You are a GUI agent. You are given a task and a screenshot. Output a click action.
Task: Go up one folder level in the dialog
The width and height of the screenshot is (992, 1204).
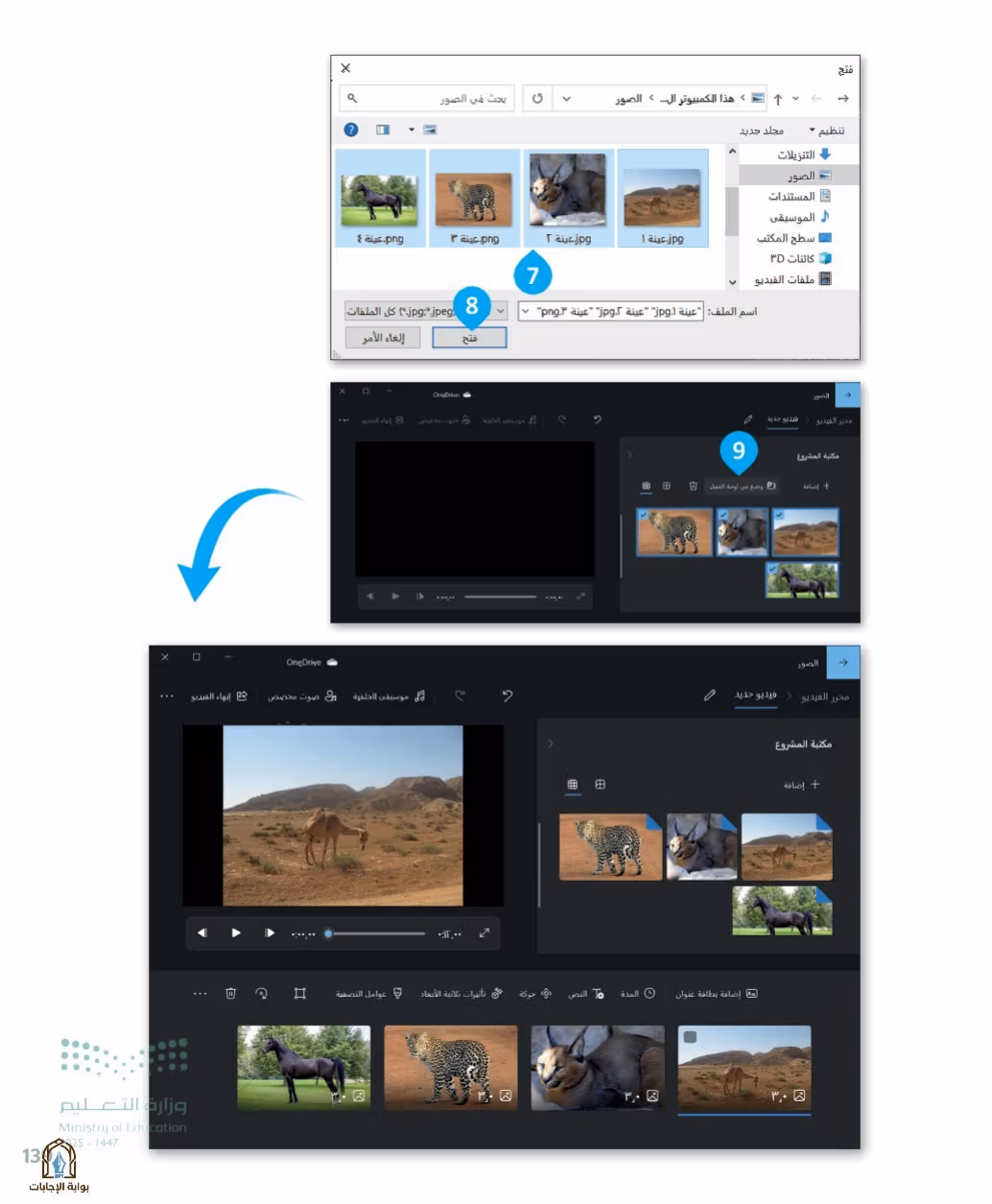coord(778,99)
